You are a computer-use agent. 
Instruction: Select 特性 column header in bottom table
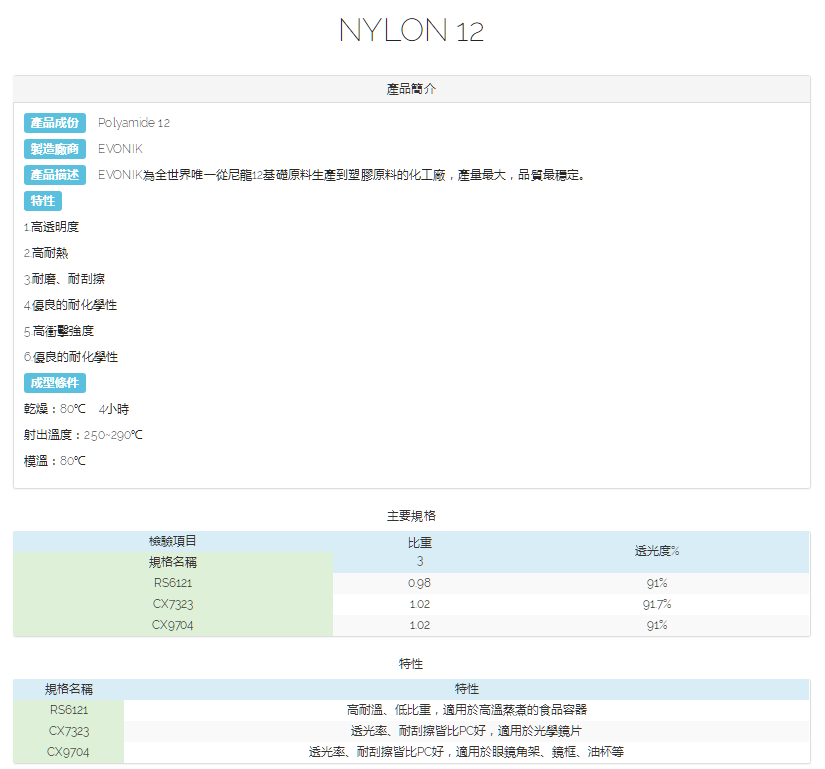pyautogui.click(x=467, y=689)
